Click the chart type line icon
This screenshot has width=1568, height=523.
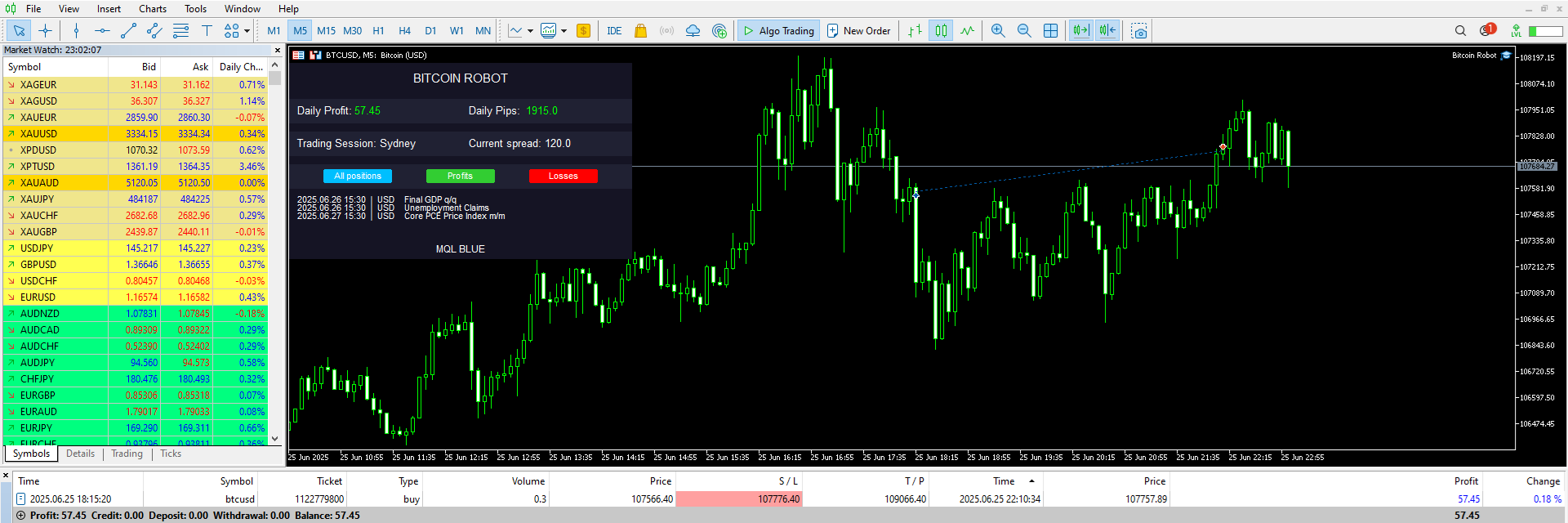(x=515, y=31)
